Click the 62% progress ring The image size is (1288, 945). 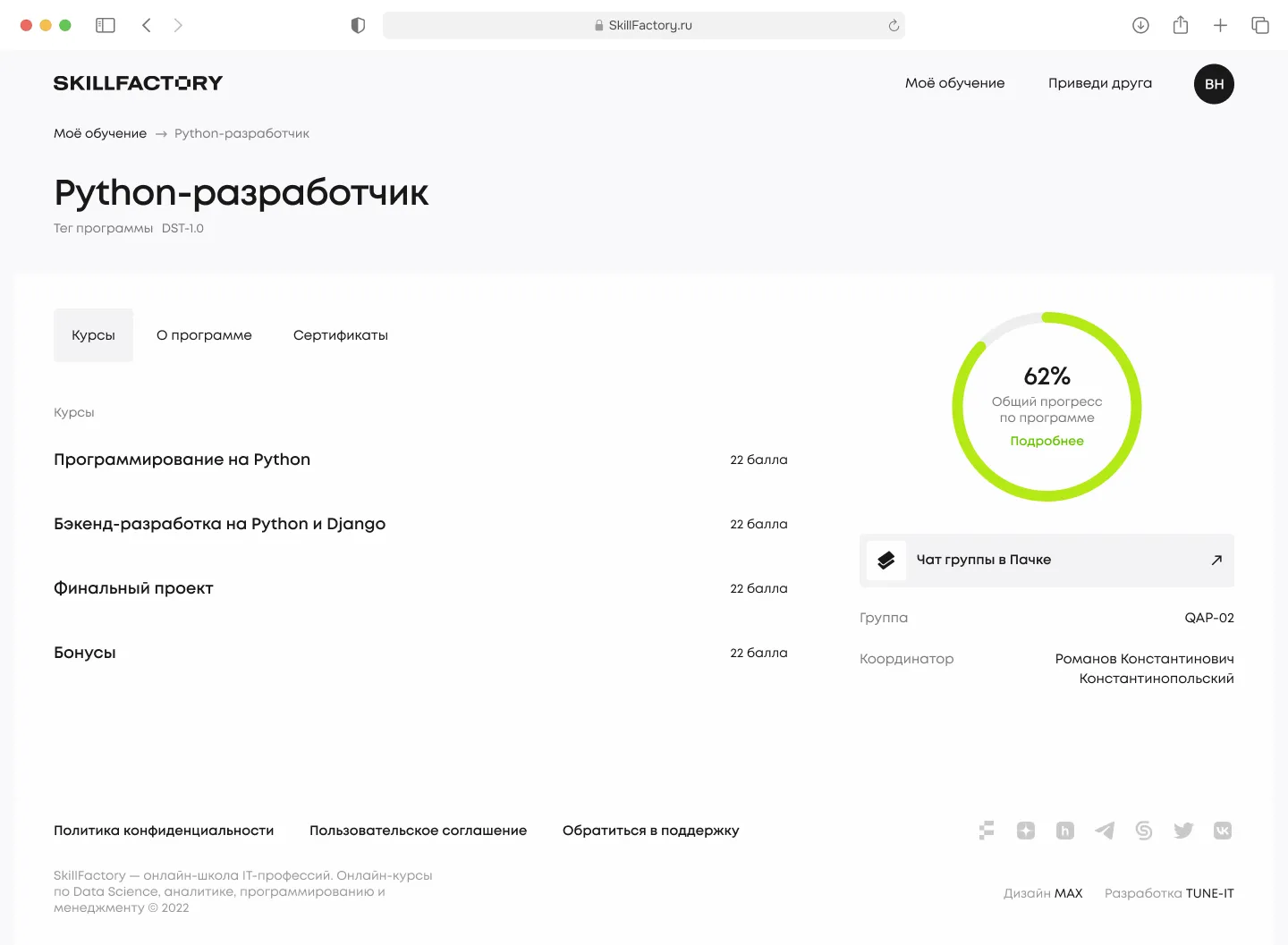click(x=1046, y=407)
